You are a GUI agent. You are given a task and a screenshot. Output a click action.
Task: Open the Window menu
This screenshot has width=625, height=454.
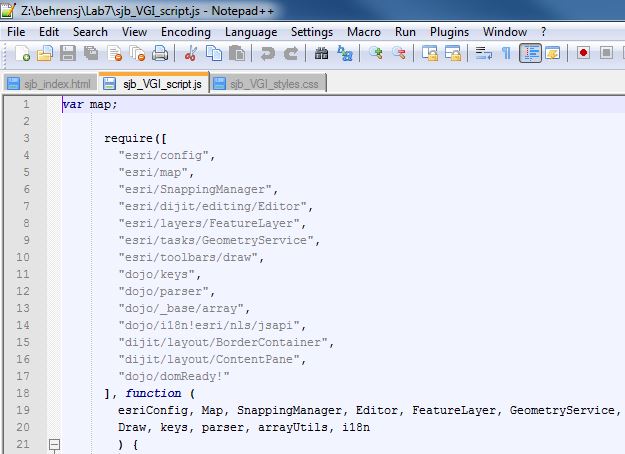tap(505, 32)
